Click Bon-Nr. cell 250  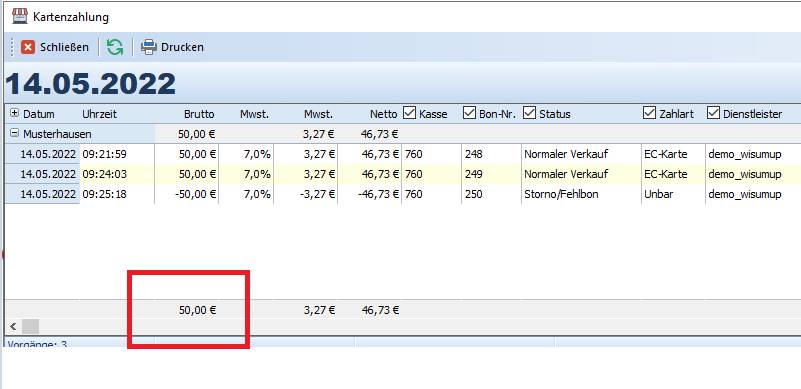pyautogui.click(x=491, y=194)
